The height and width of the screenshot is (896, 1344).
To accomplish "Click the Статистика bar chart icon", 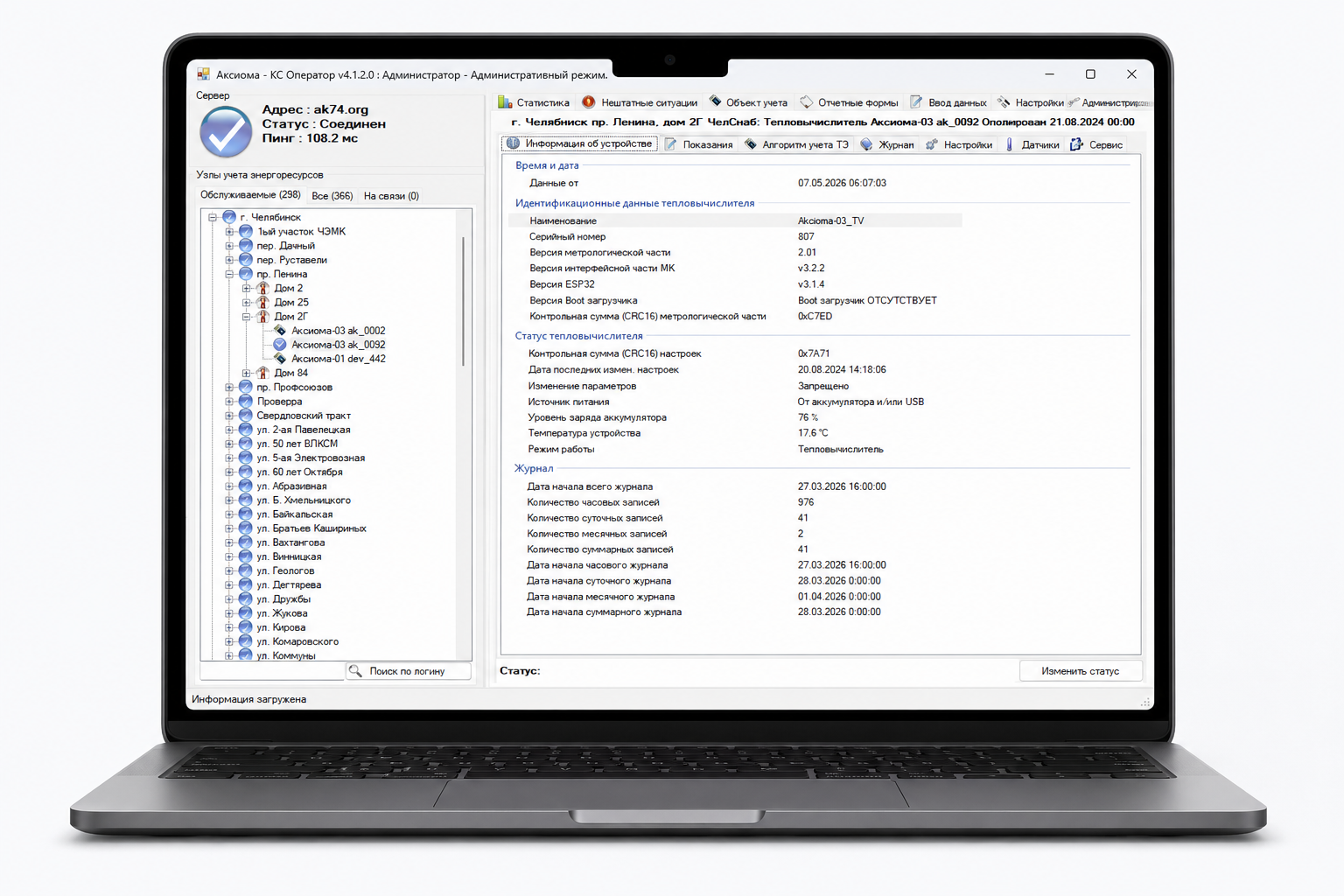I will 505,102.
